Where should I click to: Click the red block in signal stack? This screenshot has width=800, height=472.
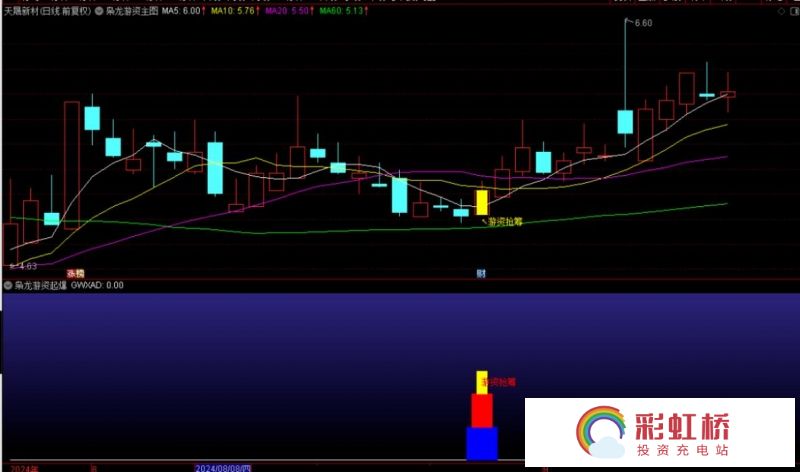click(482, 410)
